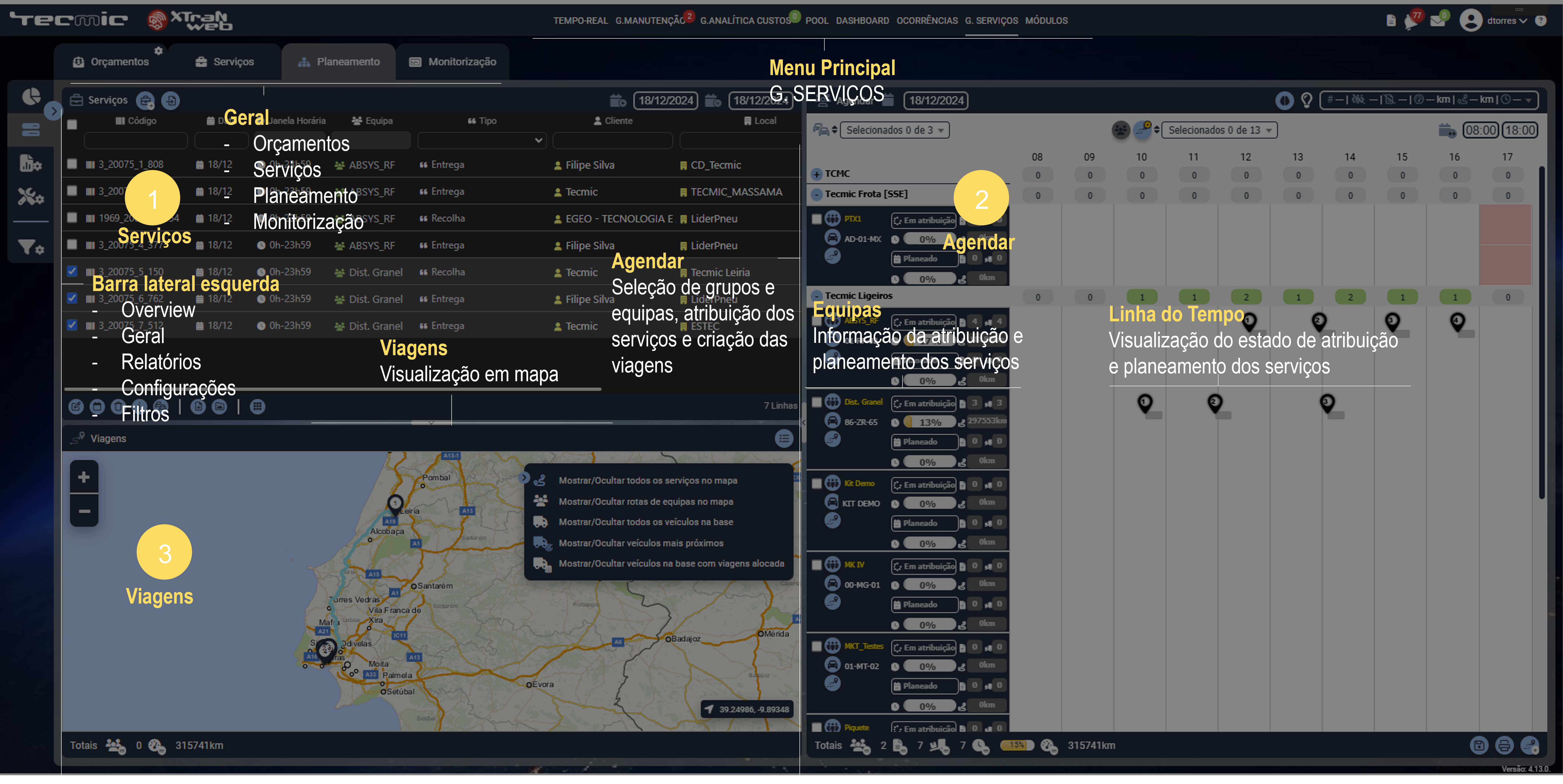
Task: Open the DASHBOARD menu
Action: (862, 21)
